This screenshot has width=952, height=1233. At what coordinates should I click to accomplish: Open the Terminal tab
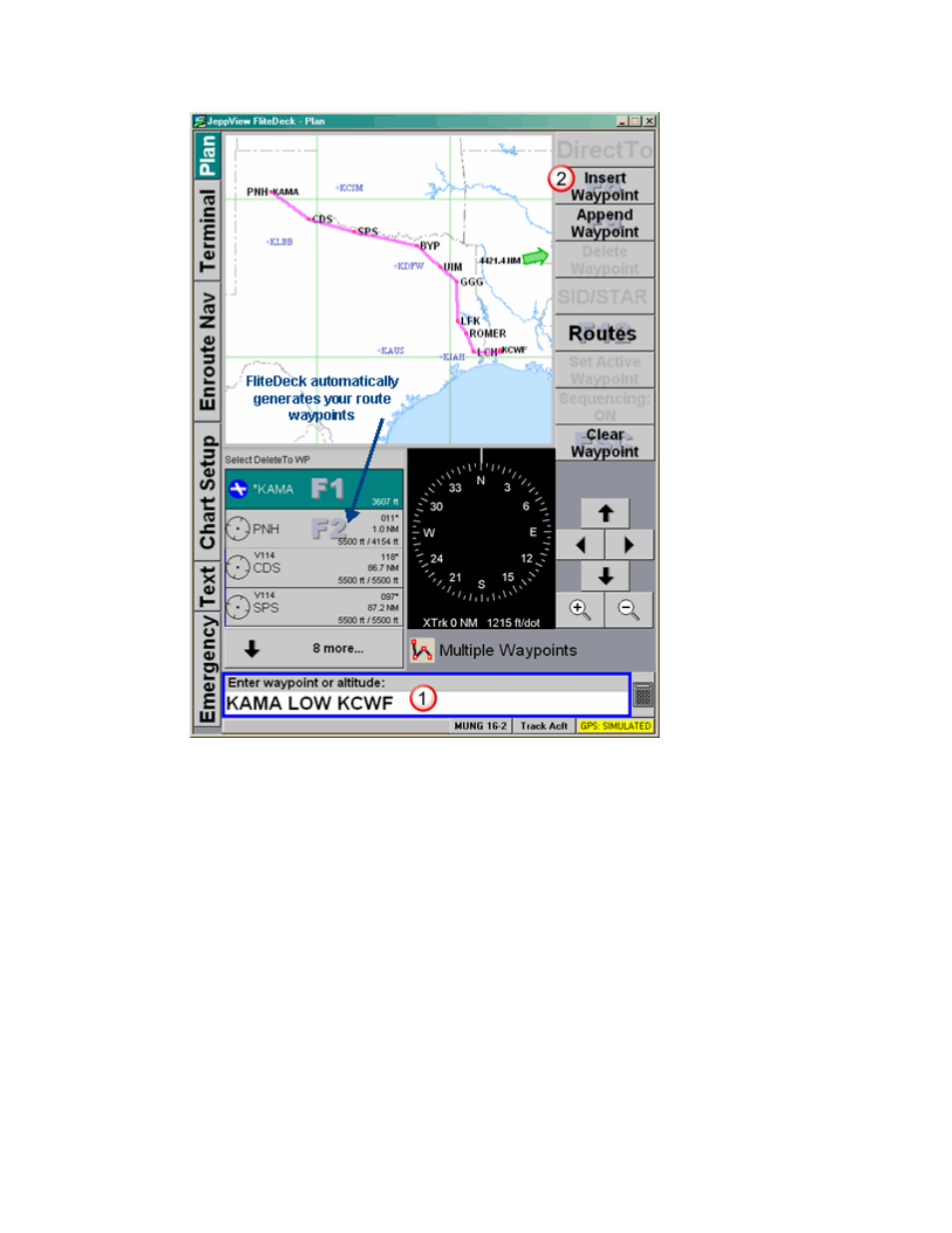pos(208,231)
